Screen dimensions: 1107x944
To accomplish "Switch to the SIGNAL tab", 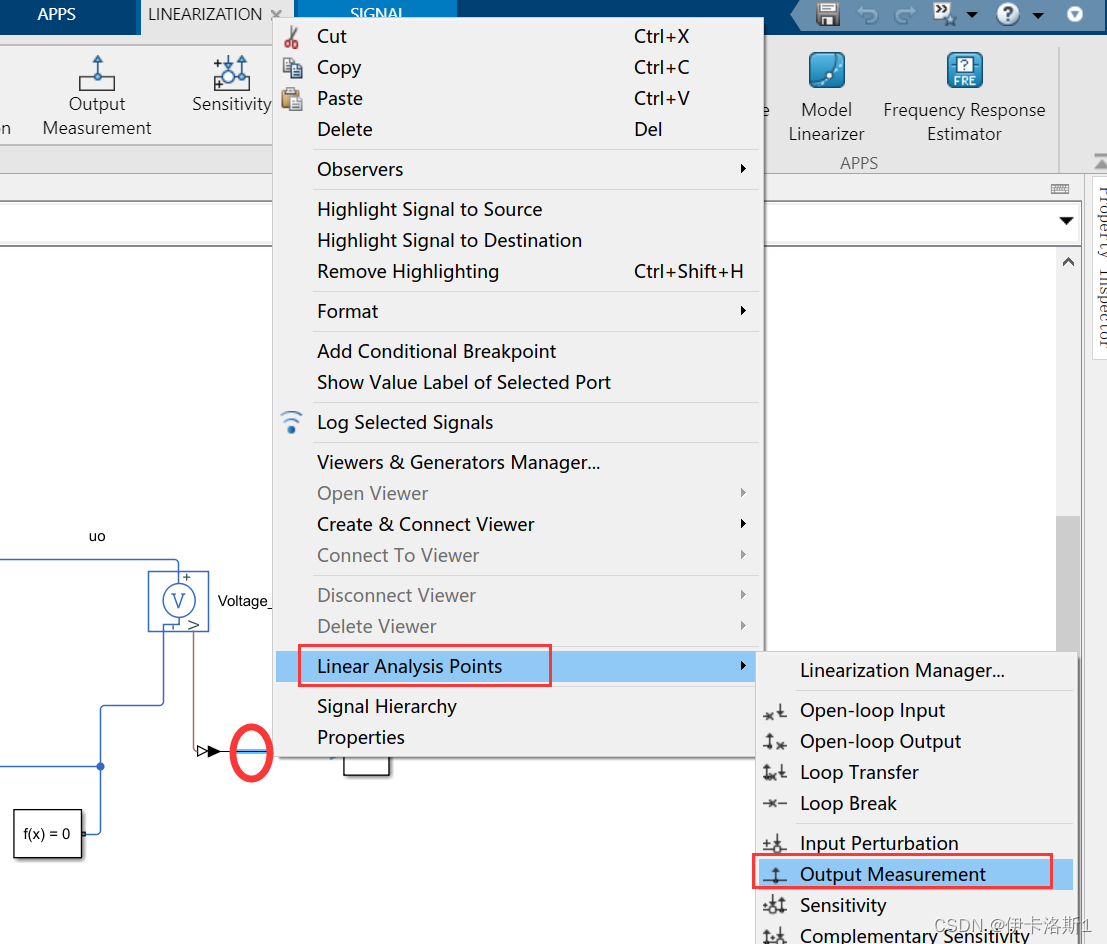I will [x=376, y=10].
